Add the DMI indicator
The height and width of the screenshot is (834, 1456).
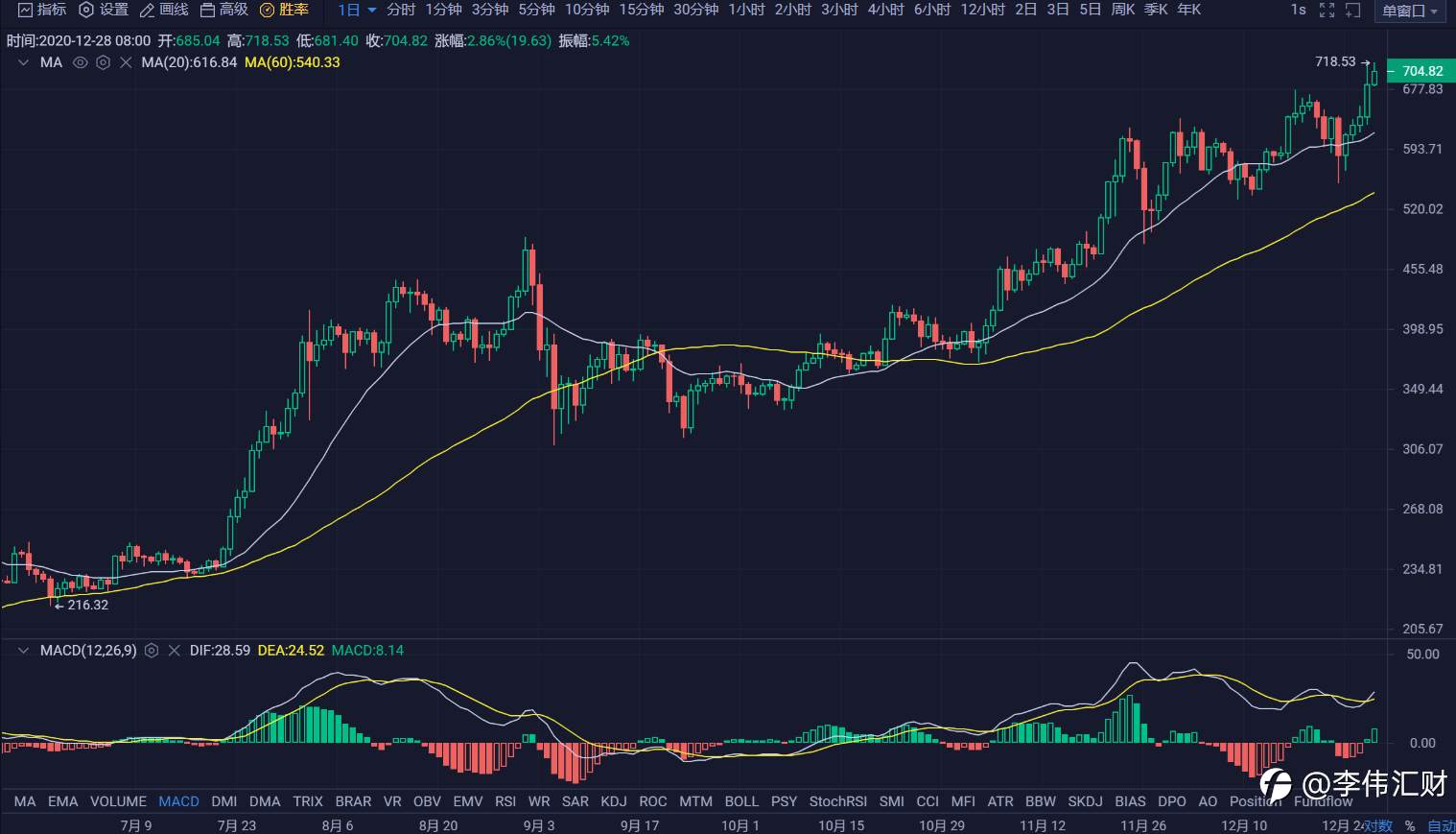(x=223, y=801)
